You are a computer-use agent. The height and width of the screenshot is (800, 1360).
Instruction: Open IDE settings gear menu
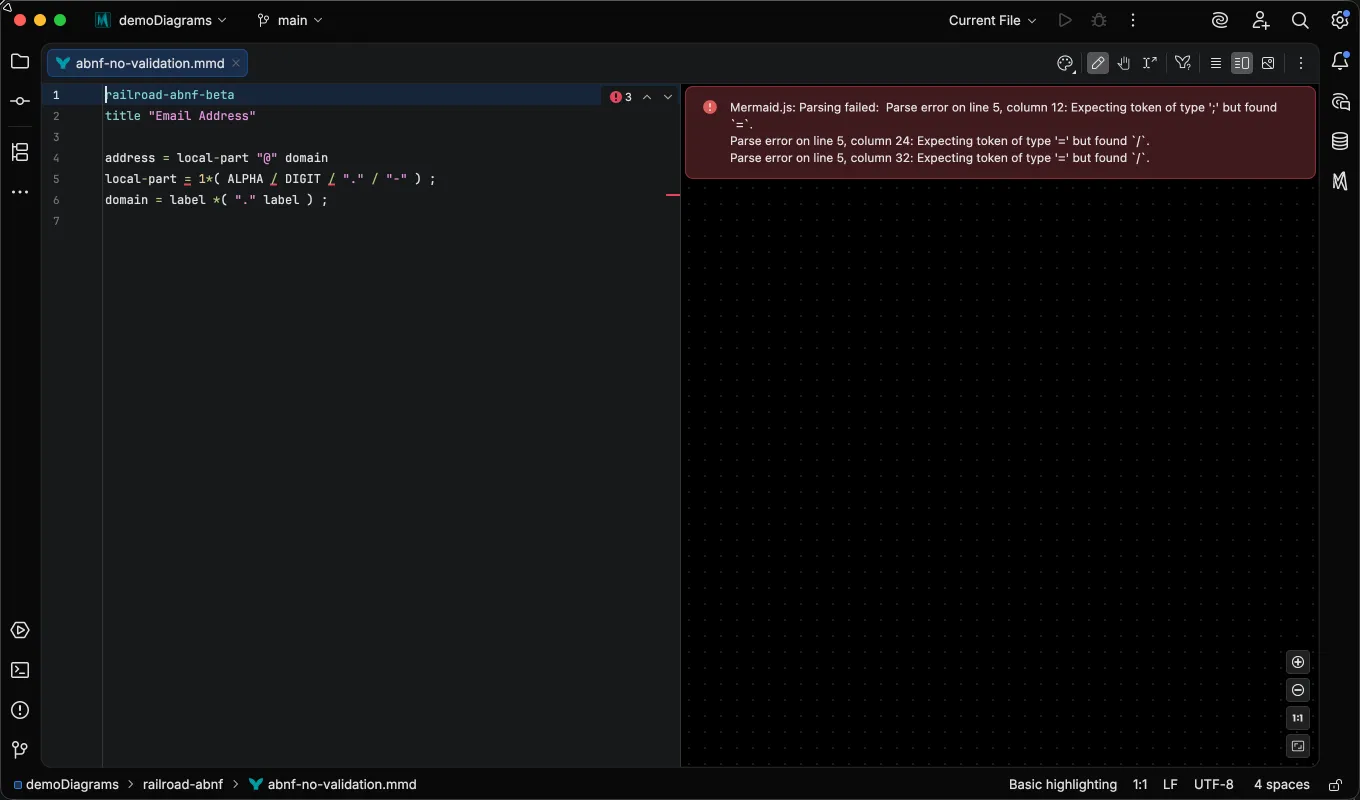click(1340, 20)
